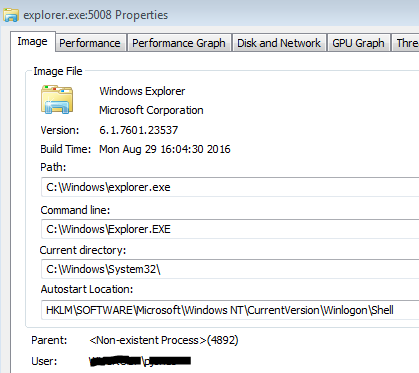The height and width of the screenshot is (373, 419).
Task: Click the Path: label
Action: point(53,167)
